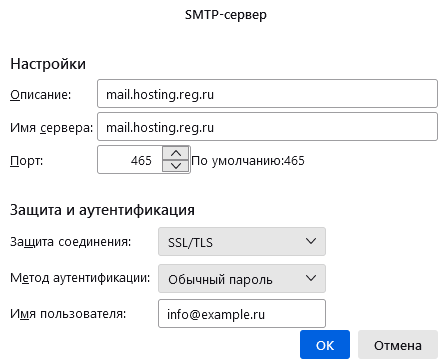This screenshot has width=442, height=364.
Task: Click the Имя сервера label
Action: [51, 128]
